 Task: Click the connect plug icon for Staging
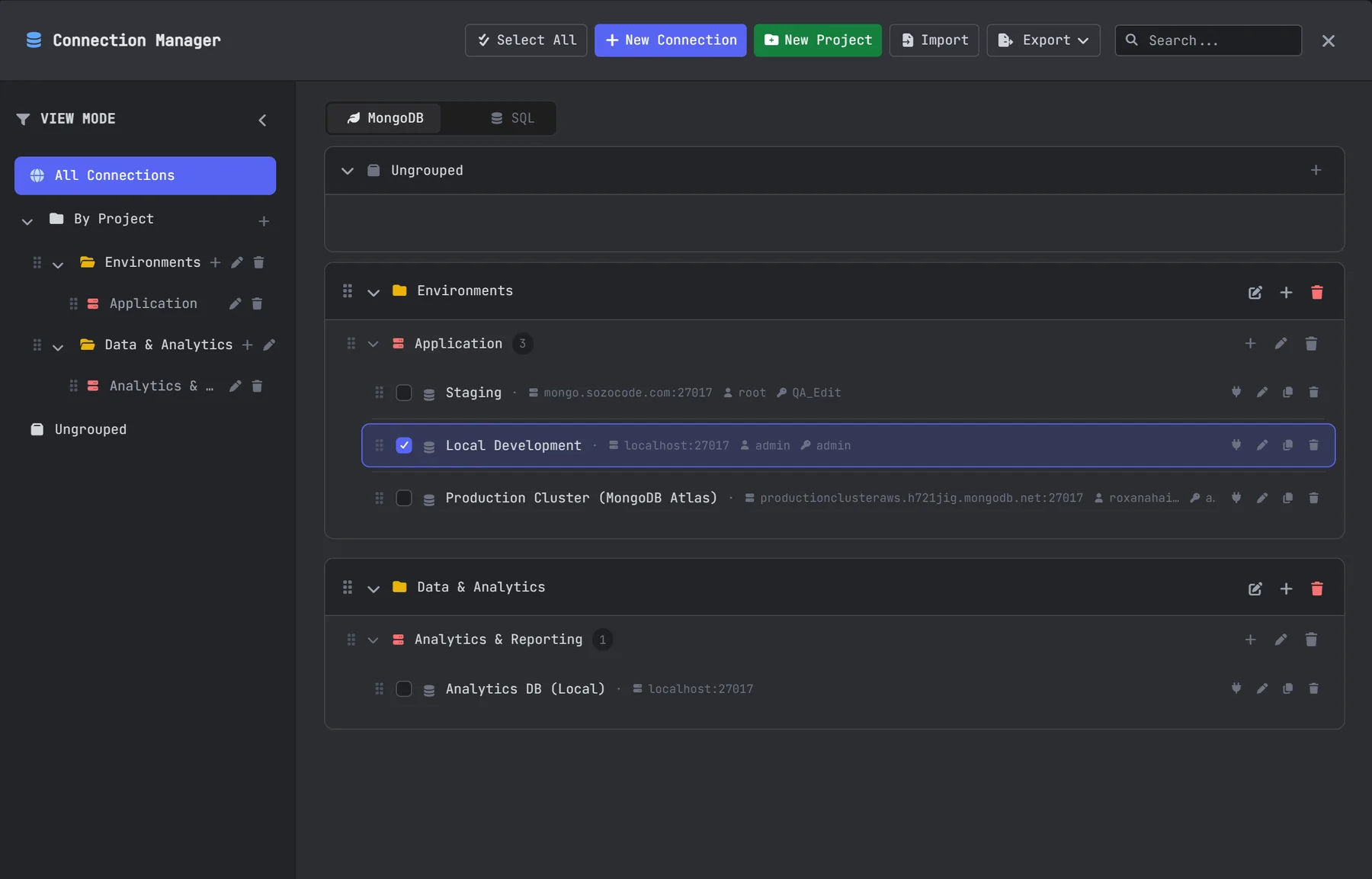click(x=1236, y=392)
